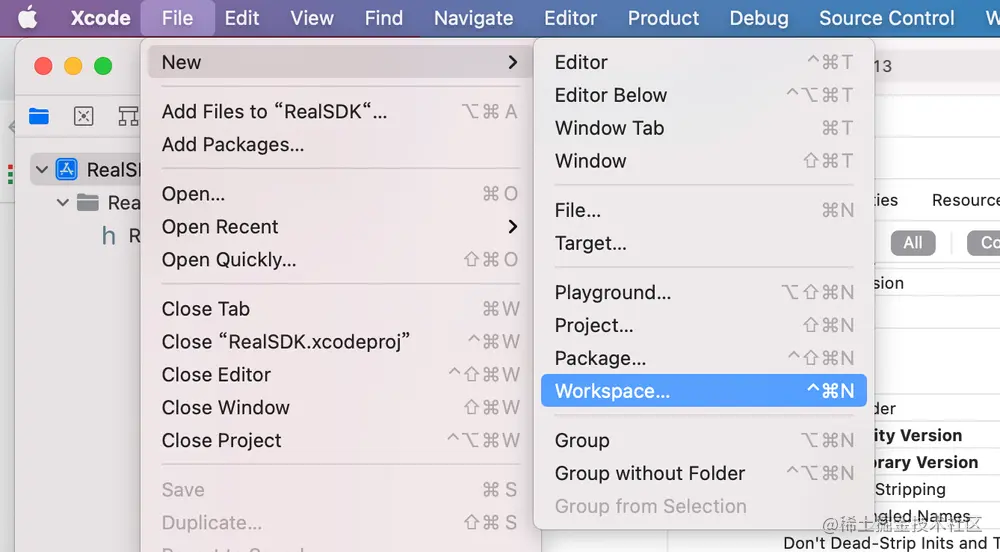Open the Editor menu in menu bar
Screen dimensions: 1000x552
pos(570,18)
